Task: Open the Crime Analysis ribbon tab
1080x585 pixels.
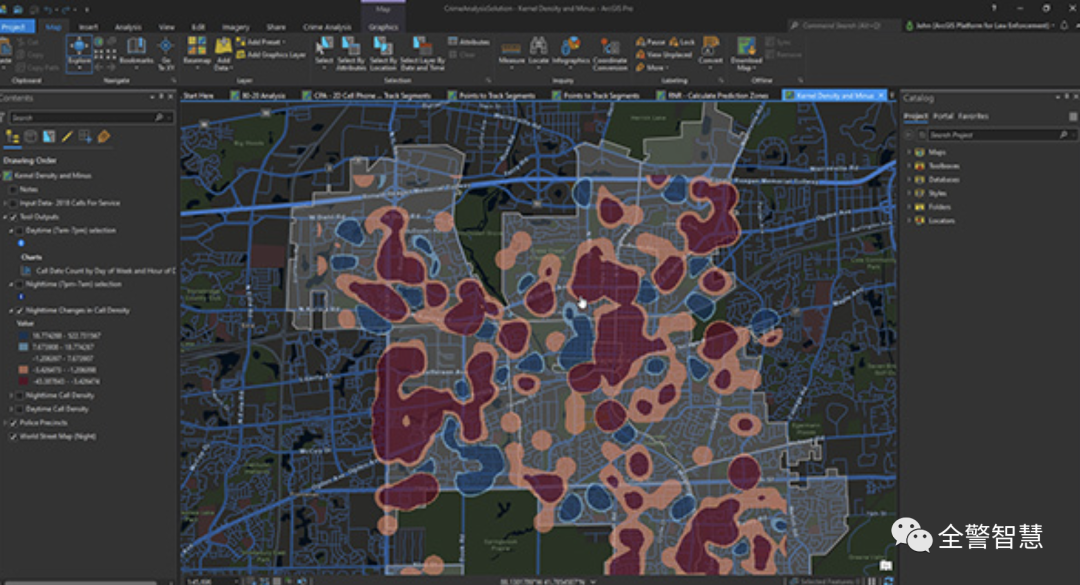Action: coord(326,27)
